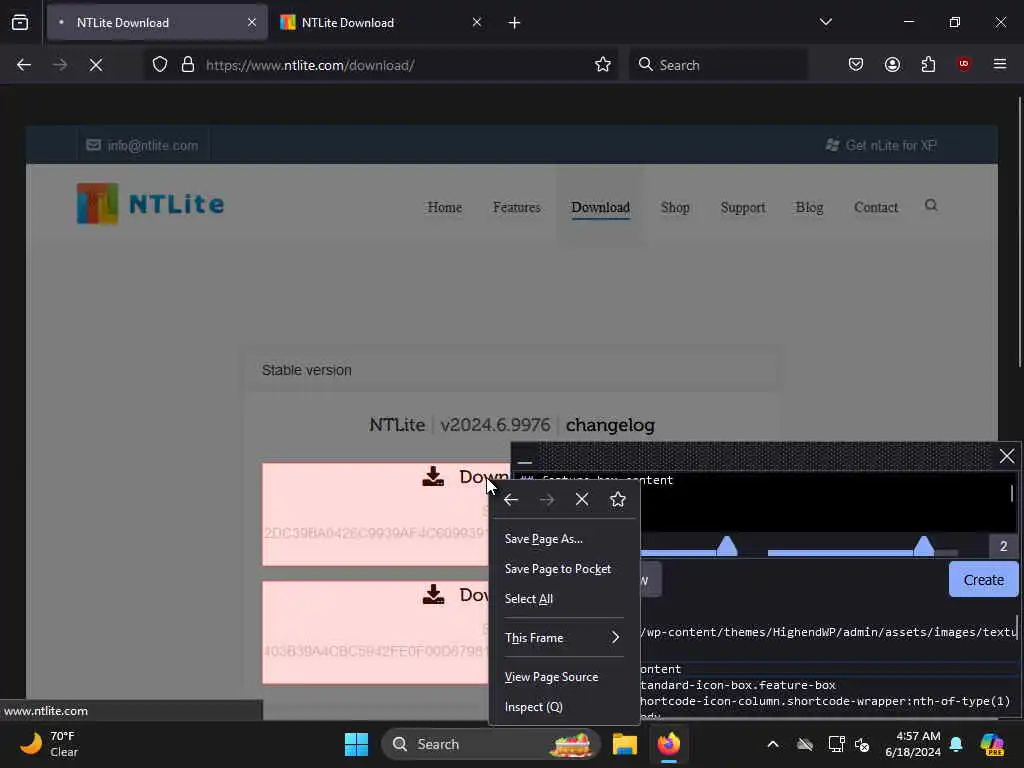Click the Create button in picker panel
Image resolution: width=1024 pixels, height=768 pixels.
pos(984,580)
